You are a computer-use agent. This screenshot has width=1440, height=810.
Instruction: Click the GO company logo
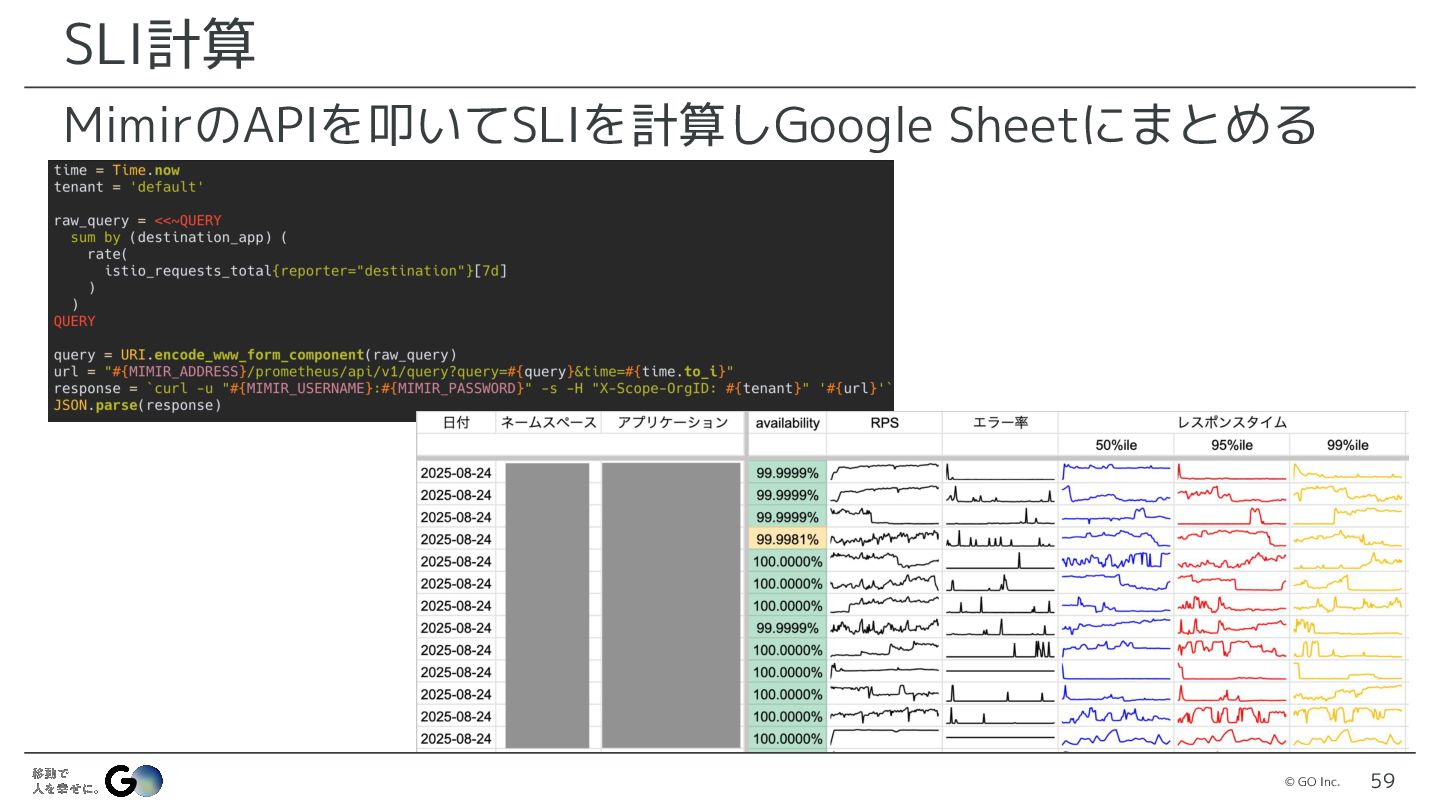tap(135, 781)
